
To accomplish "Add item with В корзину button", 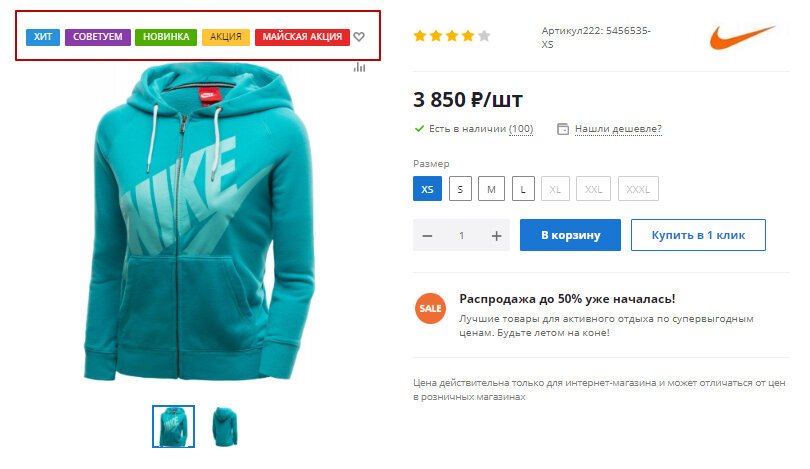I will (570, 235).
